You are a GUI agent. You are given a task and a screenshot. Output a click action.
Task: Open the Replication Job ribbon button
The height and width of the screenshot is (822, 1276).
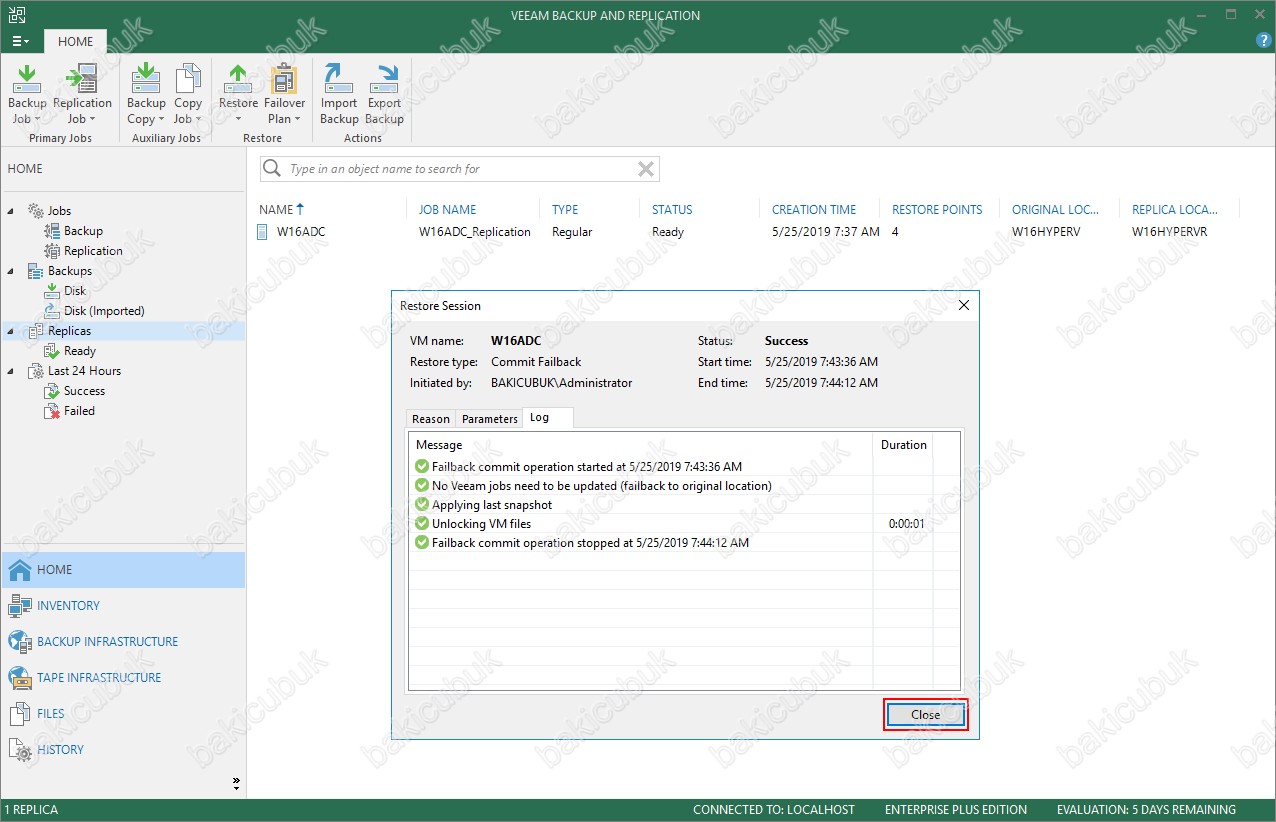pyautogui.click(x=82, y=95)
